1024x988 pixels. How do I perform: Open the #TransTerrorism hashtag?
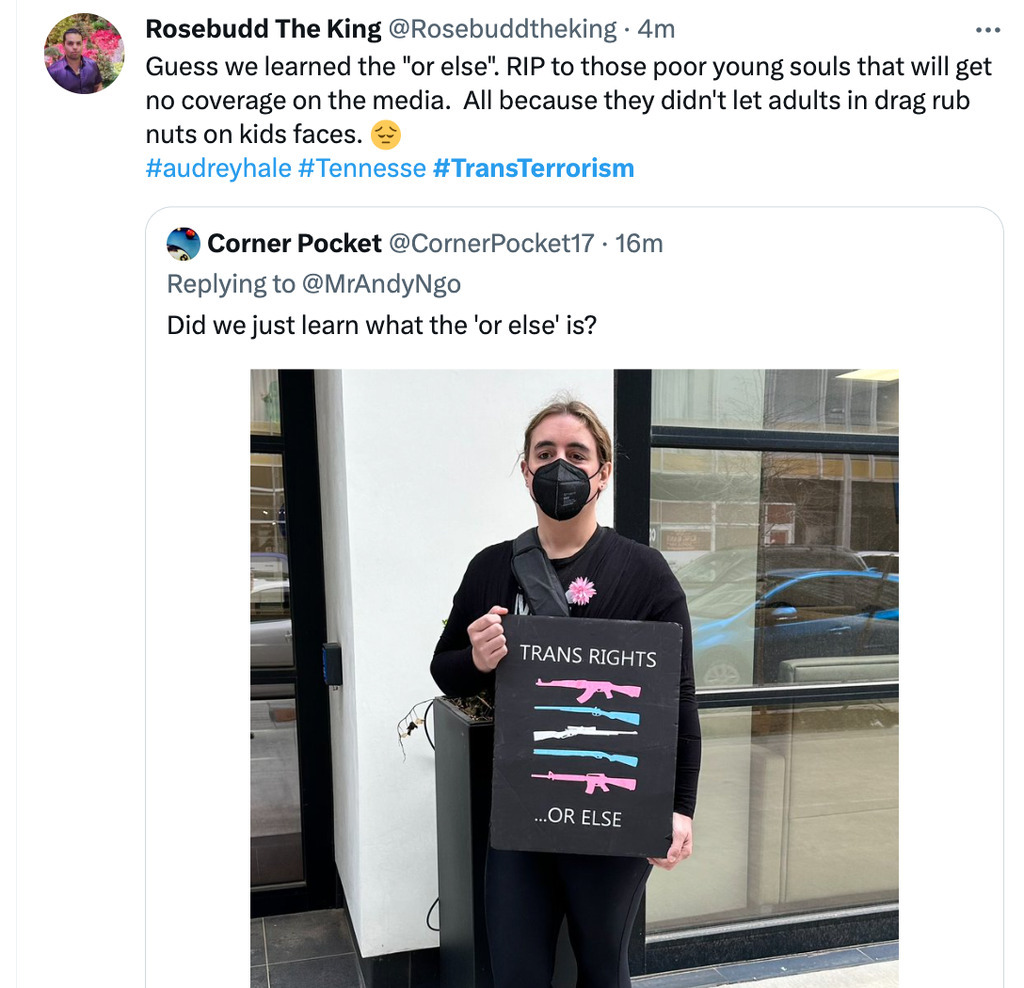pyautogui.click(x=533, y=168)
